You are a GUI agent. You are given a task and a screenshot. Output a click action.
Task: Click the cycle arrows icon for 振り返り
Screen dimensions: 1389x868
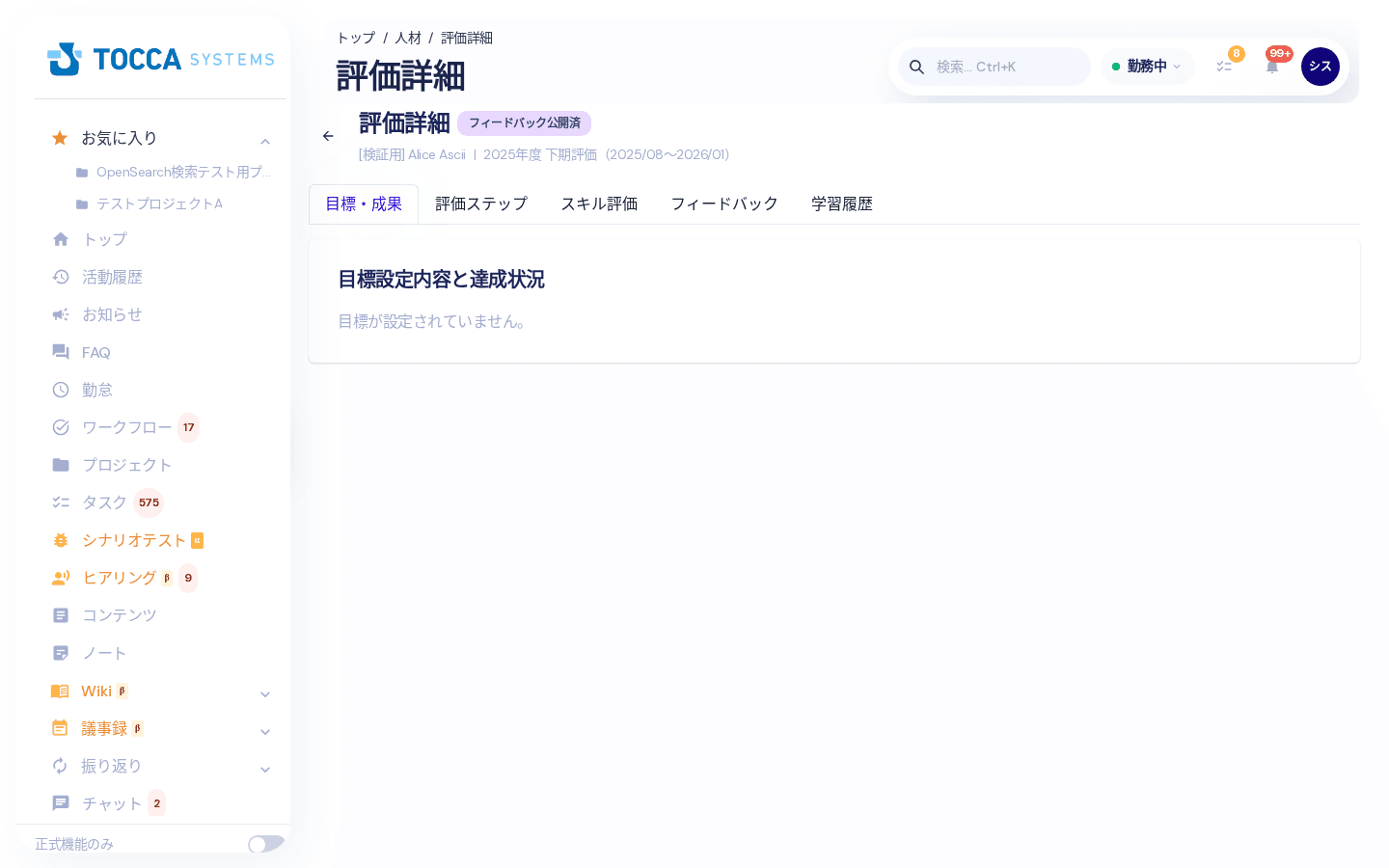pos(60,766)
